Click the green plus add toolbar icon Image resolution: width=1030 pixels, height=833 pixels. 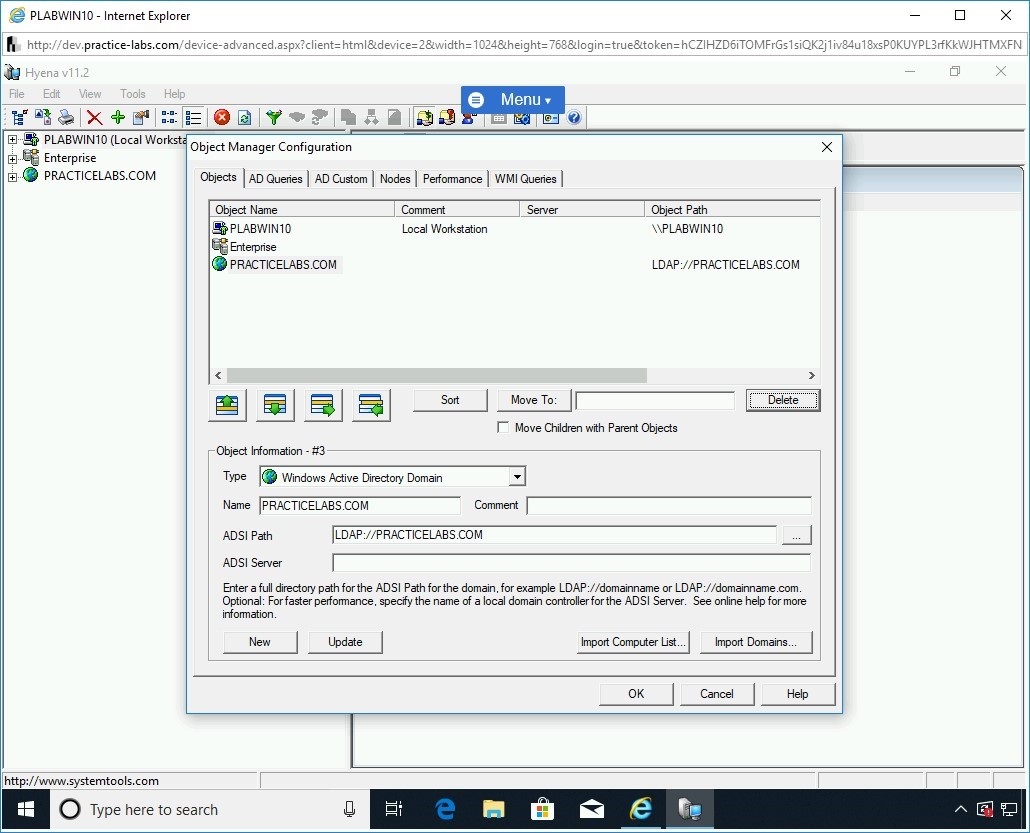click(x=118, y=118)
